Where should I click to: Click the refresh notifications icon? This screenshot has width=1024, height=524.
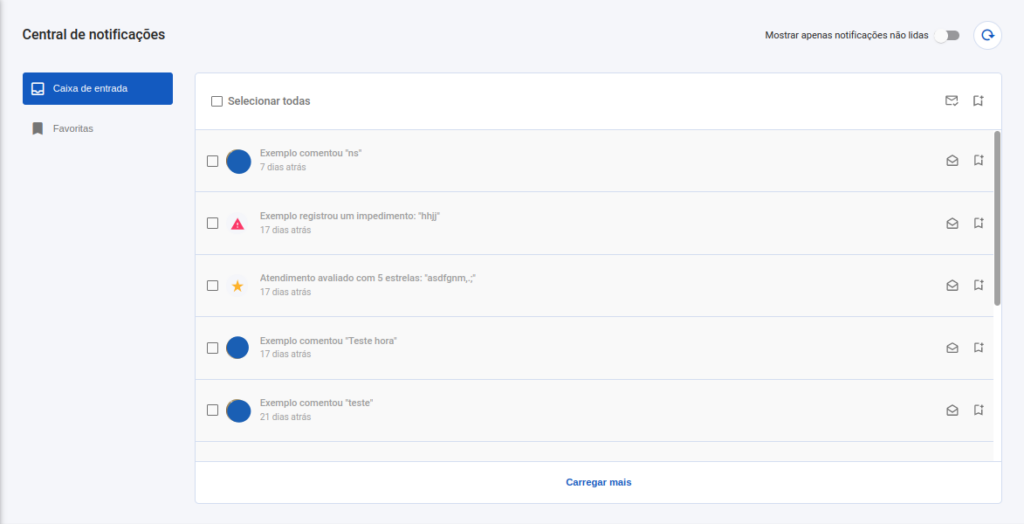click(x=987, y=35)
